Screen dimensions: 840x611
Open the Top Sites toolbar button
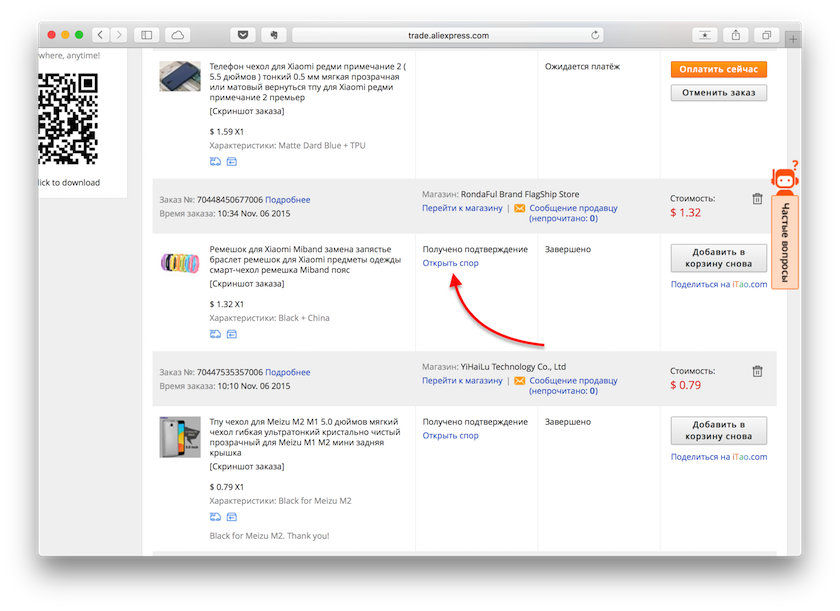coord(705,35)
